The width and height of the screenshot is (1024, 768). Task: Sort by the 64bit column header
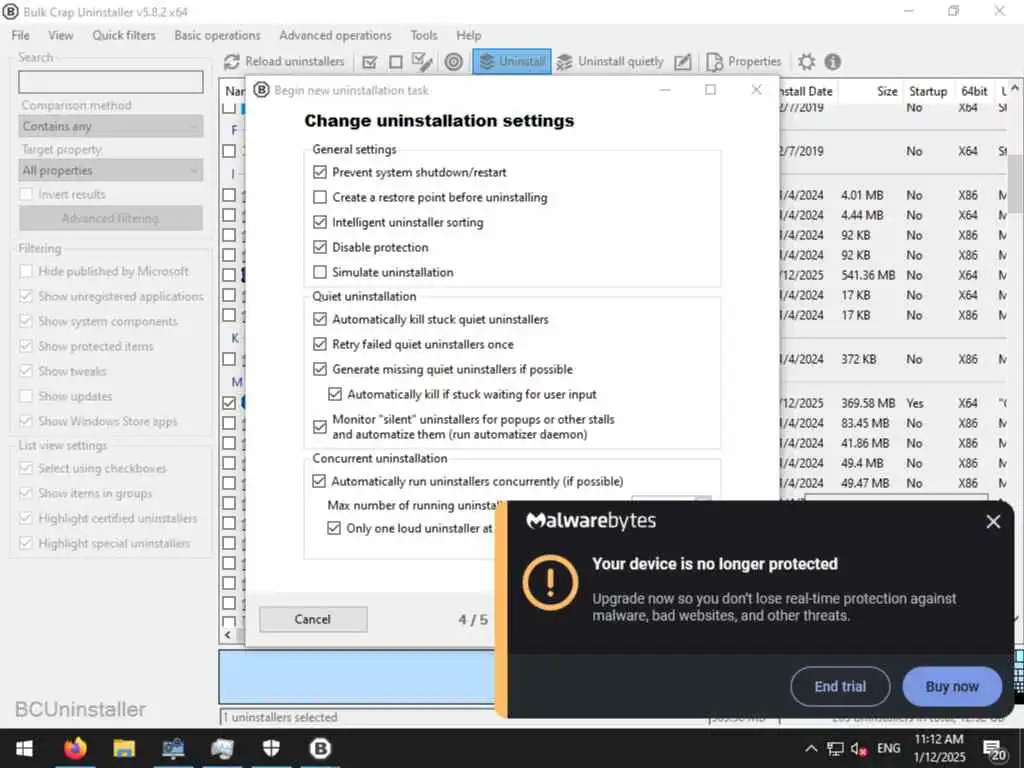point(974,91)
